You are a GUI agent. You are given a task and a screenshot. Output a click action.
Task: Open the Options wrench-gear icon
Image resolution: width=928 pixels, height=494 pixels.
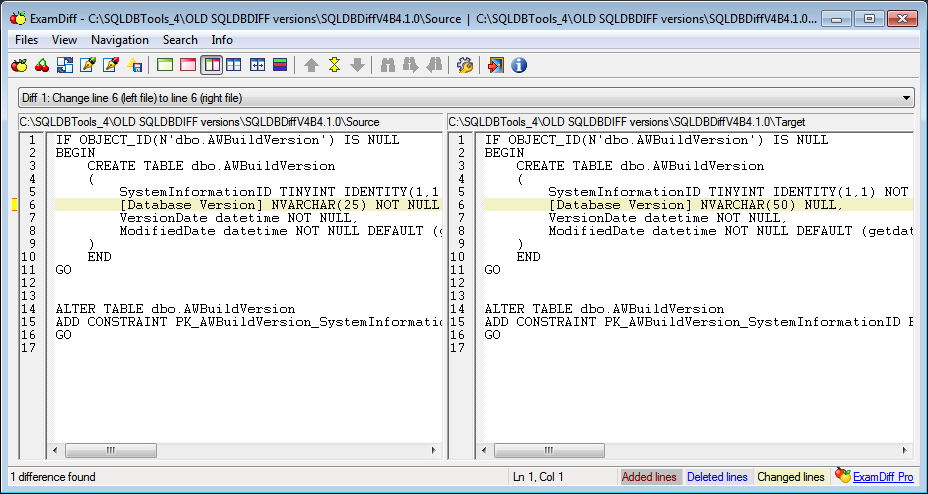[465, 65]
